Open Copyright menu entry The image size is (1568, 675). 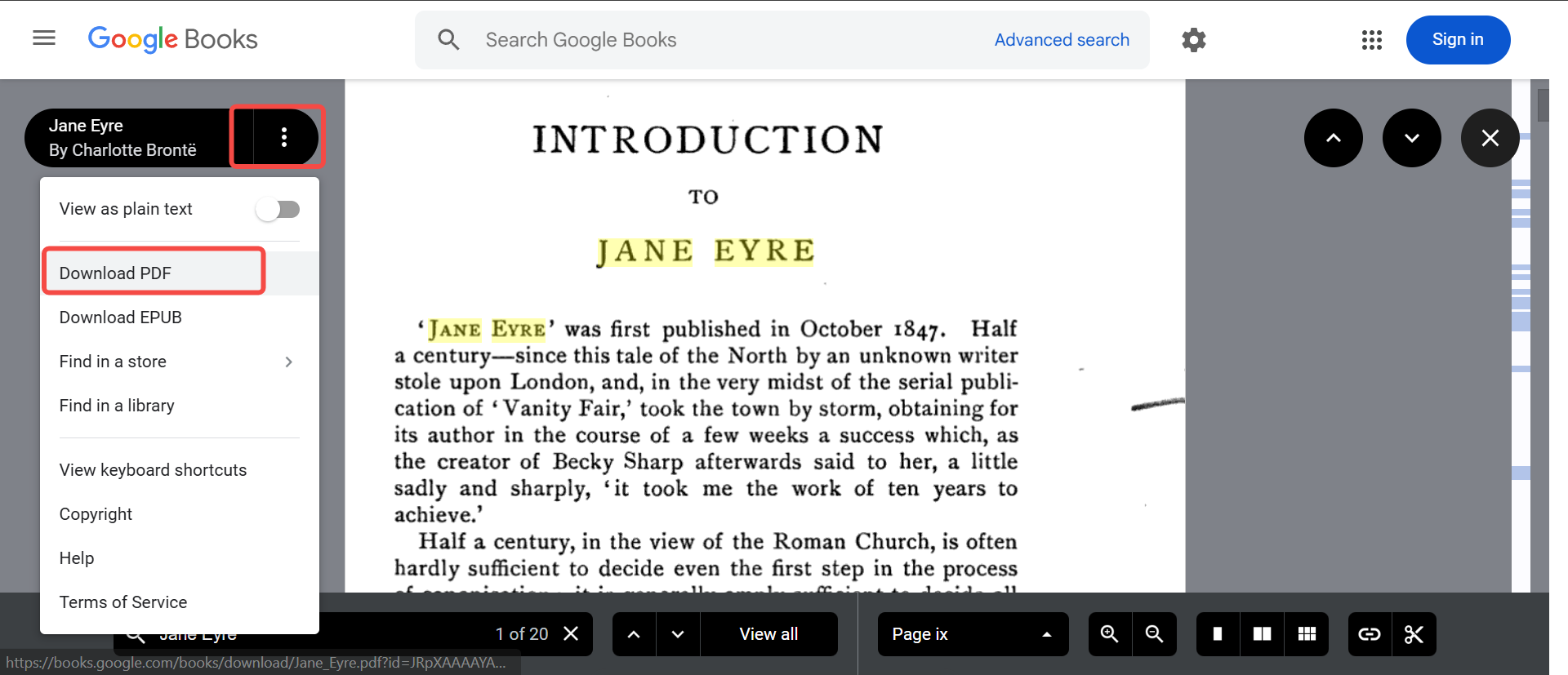(x=180, y=514)
